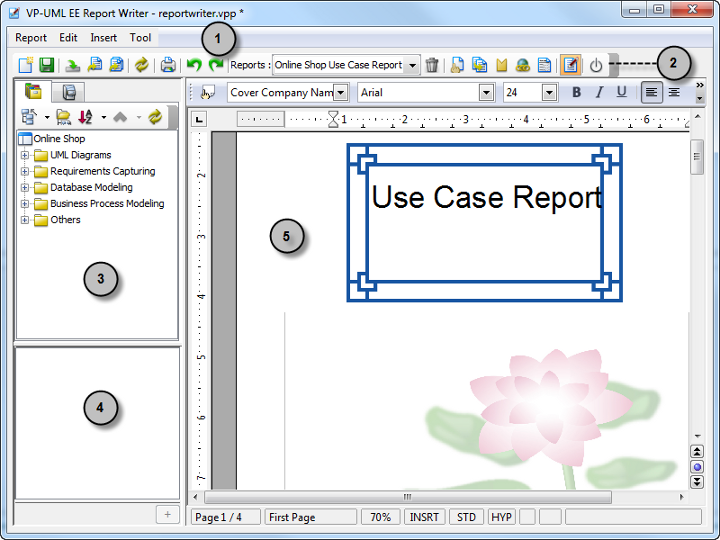Click the 70% zoom status field
Screen dimensions: 720x540
pos(381,517)
